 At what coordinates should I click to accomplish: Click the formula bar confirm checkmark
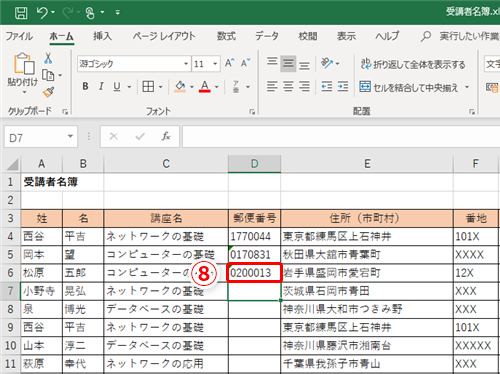[140, 136]
